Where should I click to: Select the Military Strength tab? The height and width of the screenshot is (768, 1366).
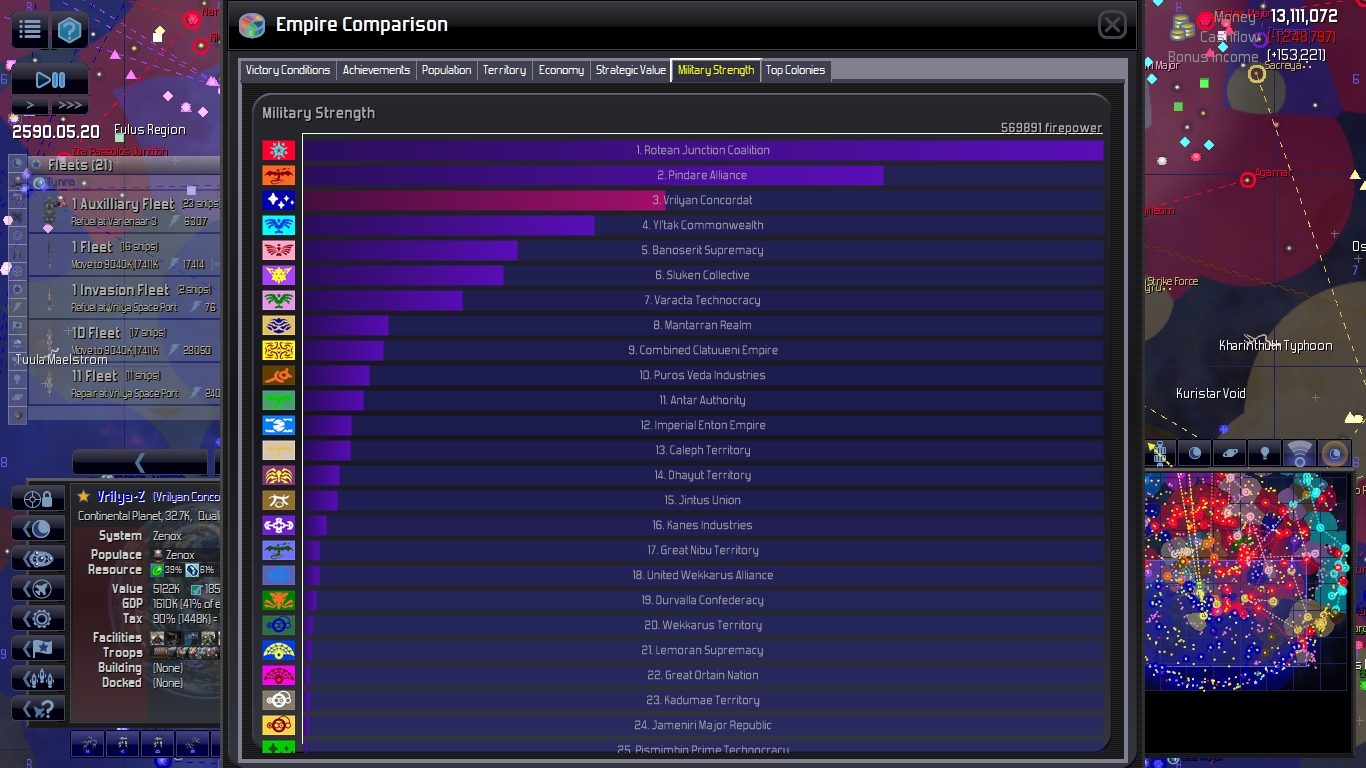click(716, 70)
